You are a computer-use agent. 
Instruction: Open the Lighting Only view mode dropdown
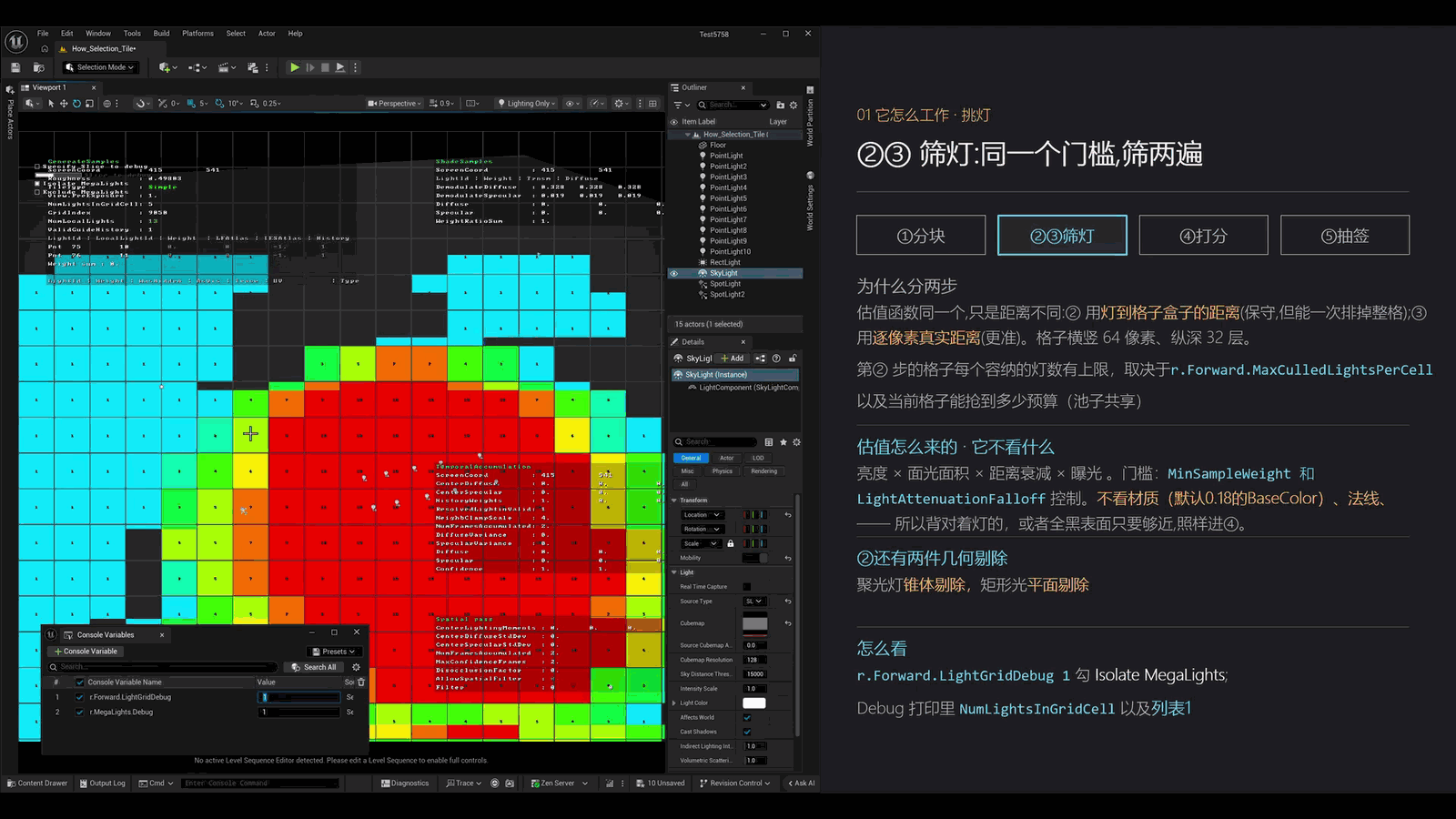pos(527,104)
